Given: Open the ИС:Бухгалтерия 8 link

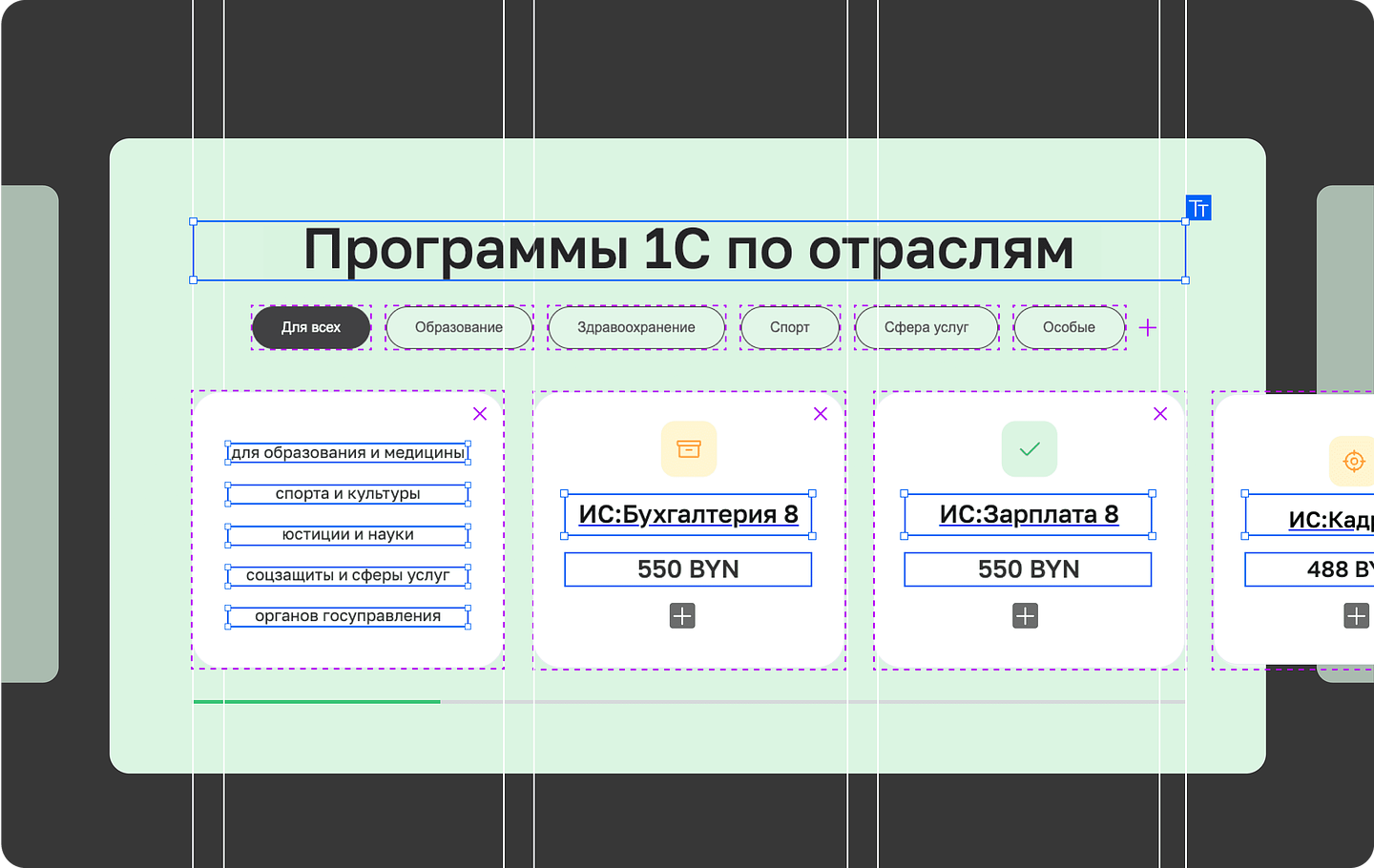Looking at the screenshot, I should click(x=688, y=514).
